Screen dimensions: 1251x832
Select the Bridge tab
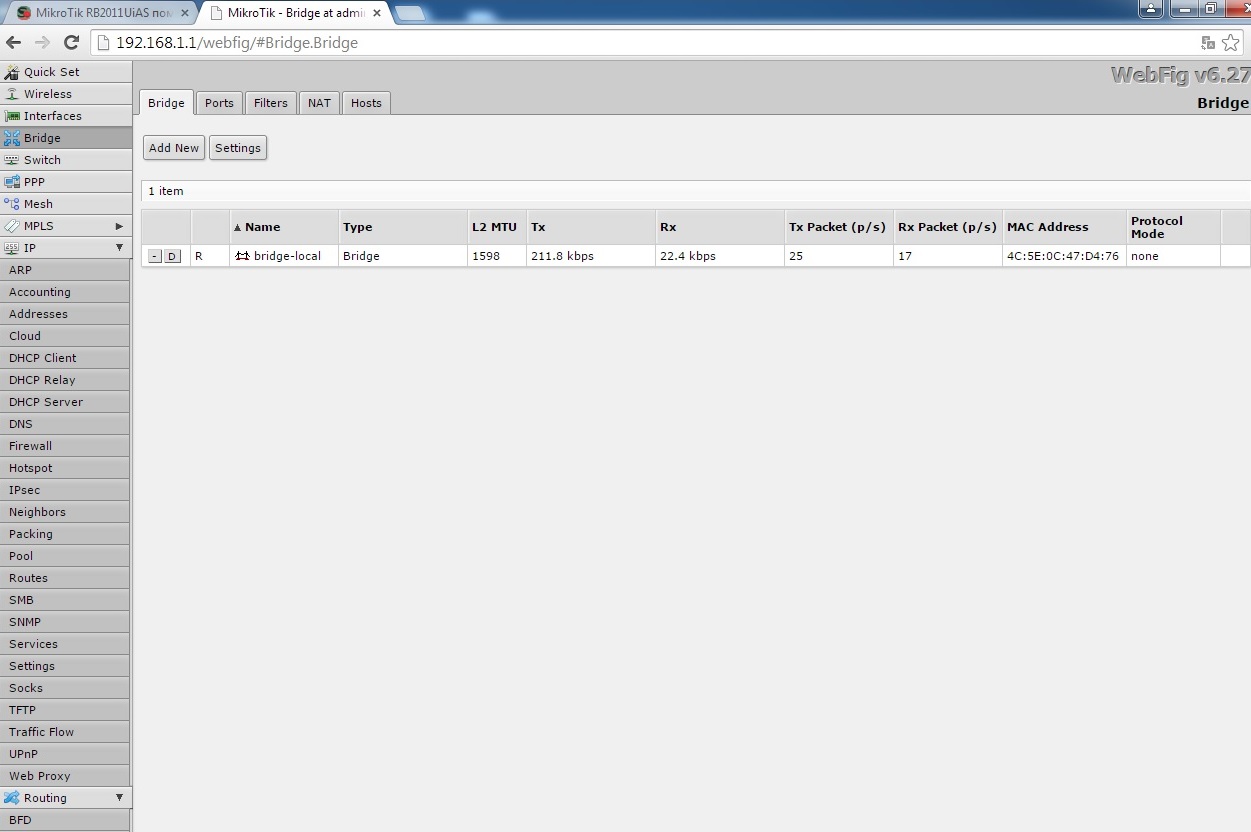pyautogui.click(x=166, y=103)
